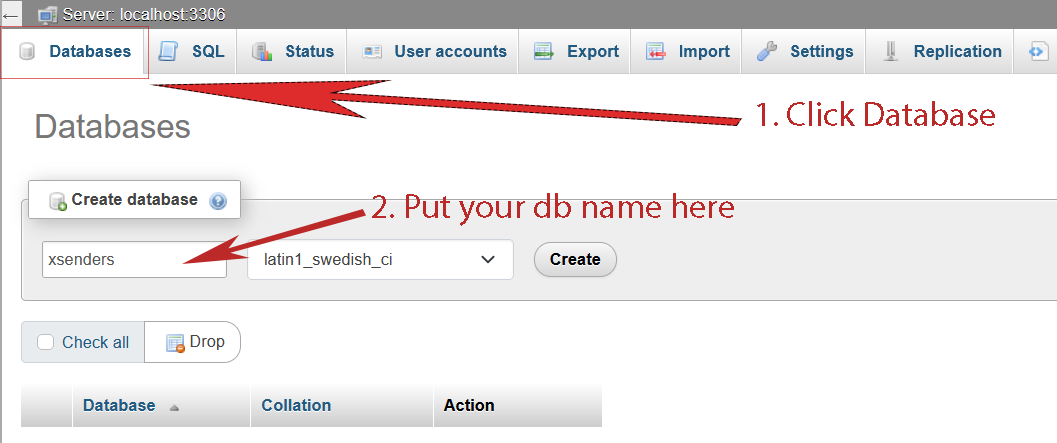The width and height of the screenshot is (1057, 443).
Task: Click the Import icon
Action: (x=656, y=52)
